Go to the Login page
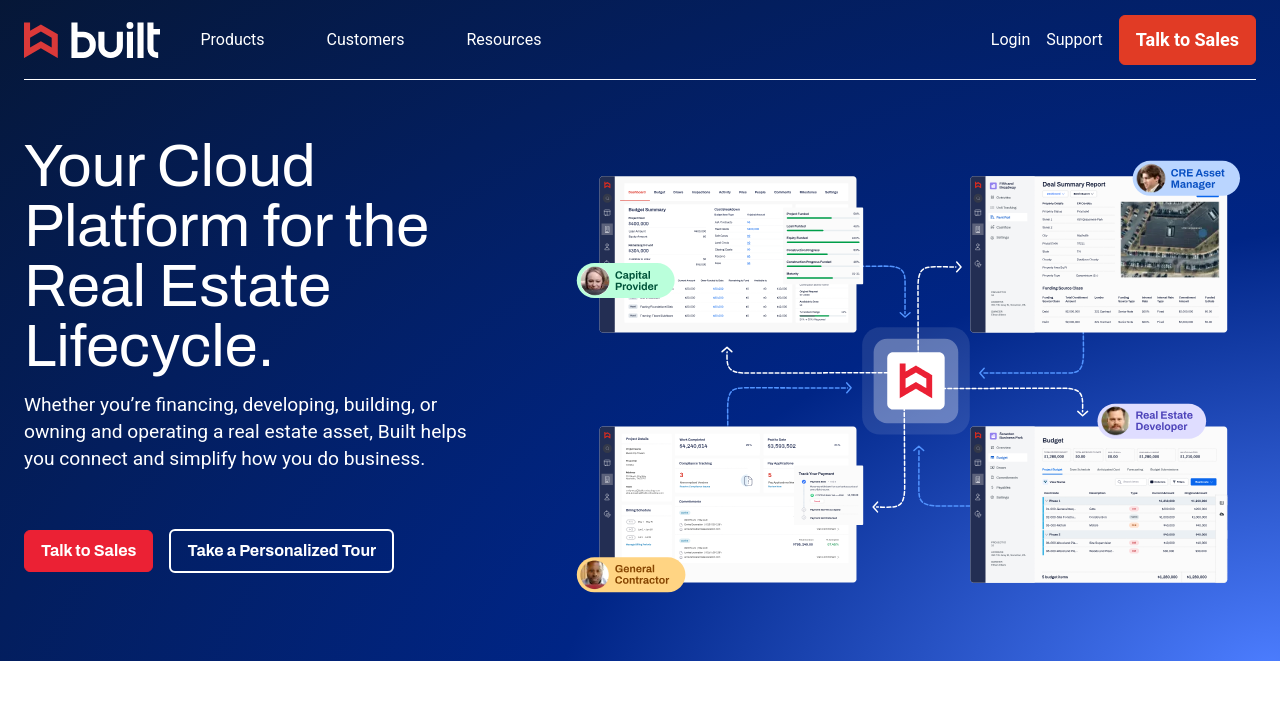 (1010, 40)
